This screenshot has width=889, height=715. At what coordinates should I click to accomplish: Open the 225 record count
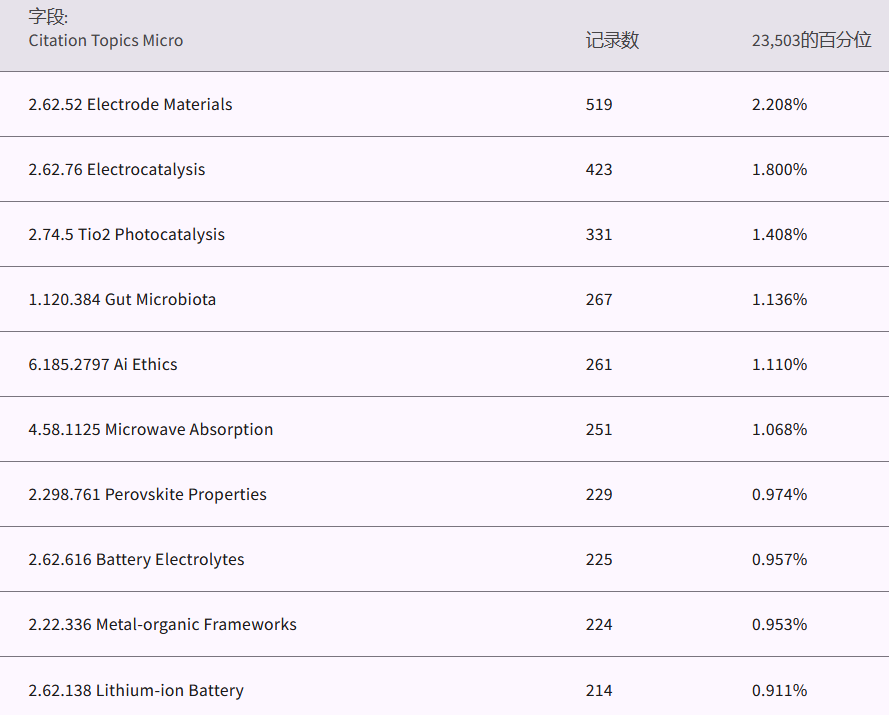599,560
